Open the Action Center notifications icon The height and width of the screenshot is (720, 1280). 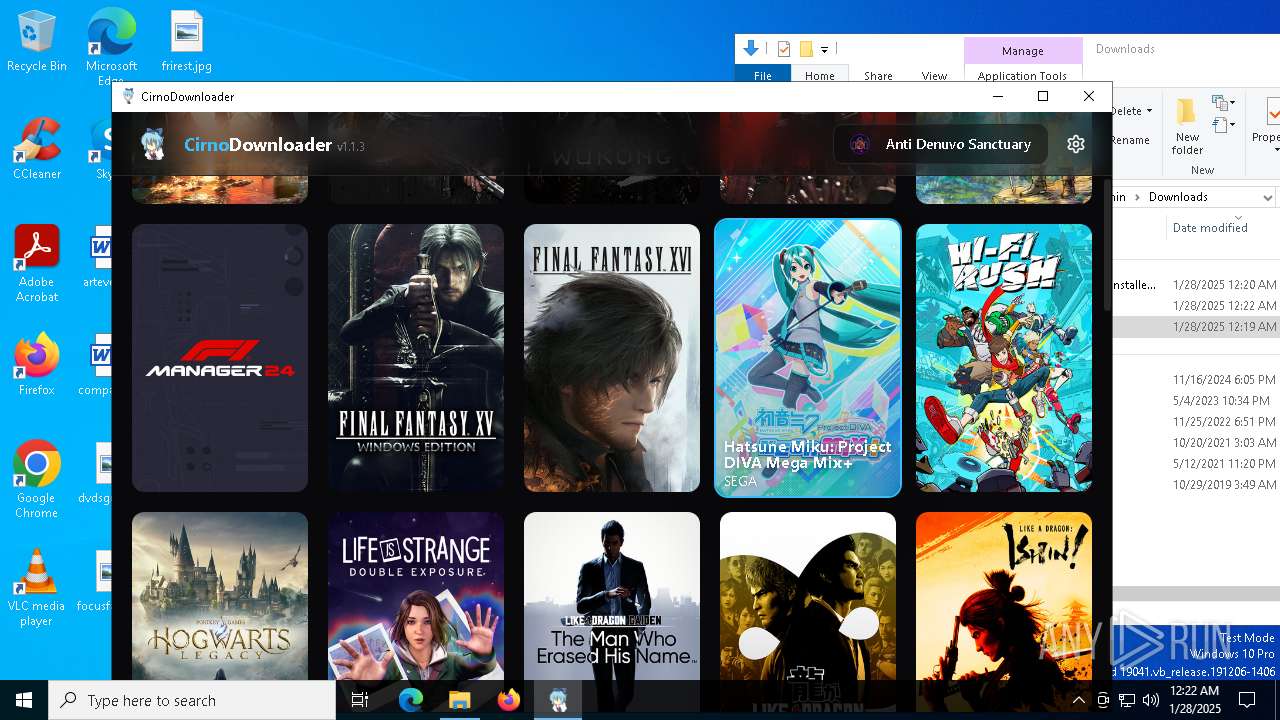click(1247, 700)
